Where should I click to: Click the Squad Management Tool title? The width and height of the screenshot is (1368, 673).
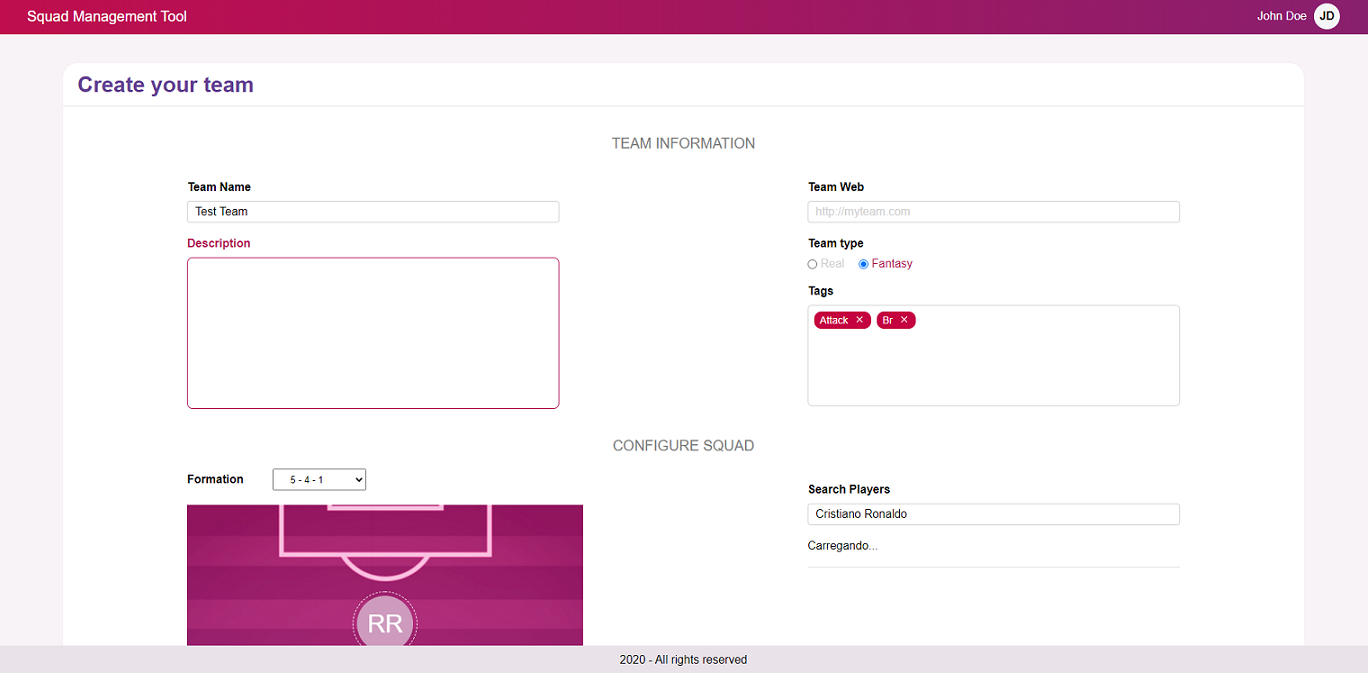point(107,16)
